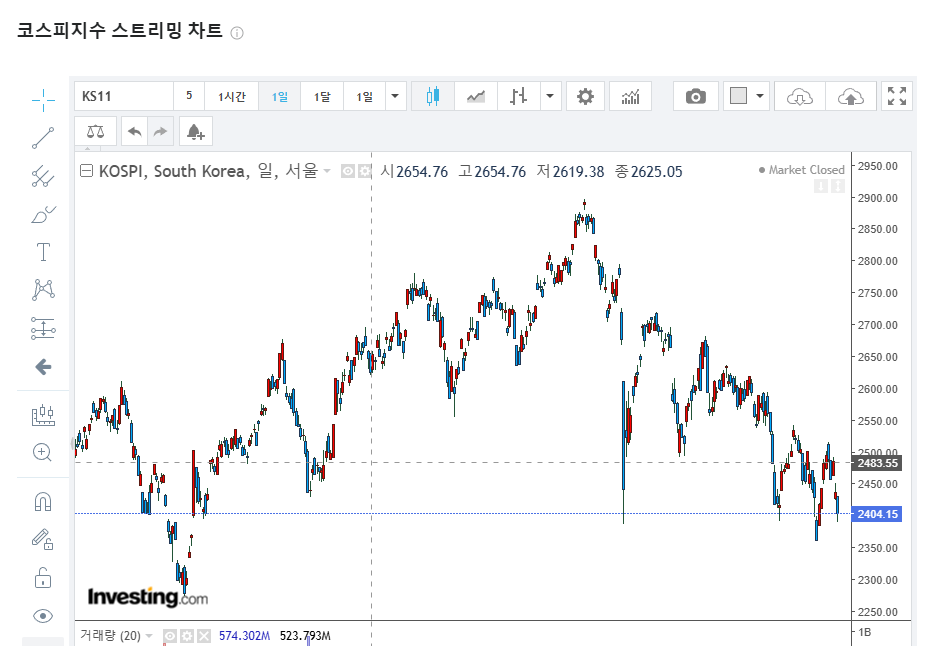Pick the brush drawing tool
This screenshot has height=646, width=931.
coord(43,214)
